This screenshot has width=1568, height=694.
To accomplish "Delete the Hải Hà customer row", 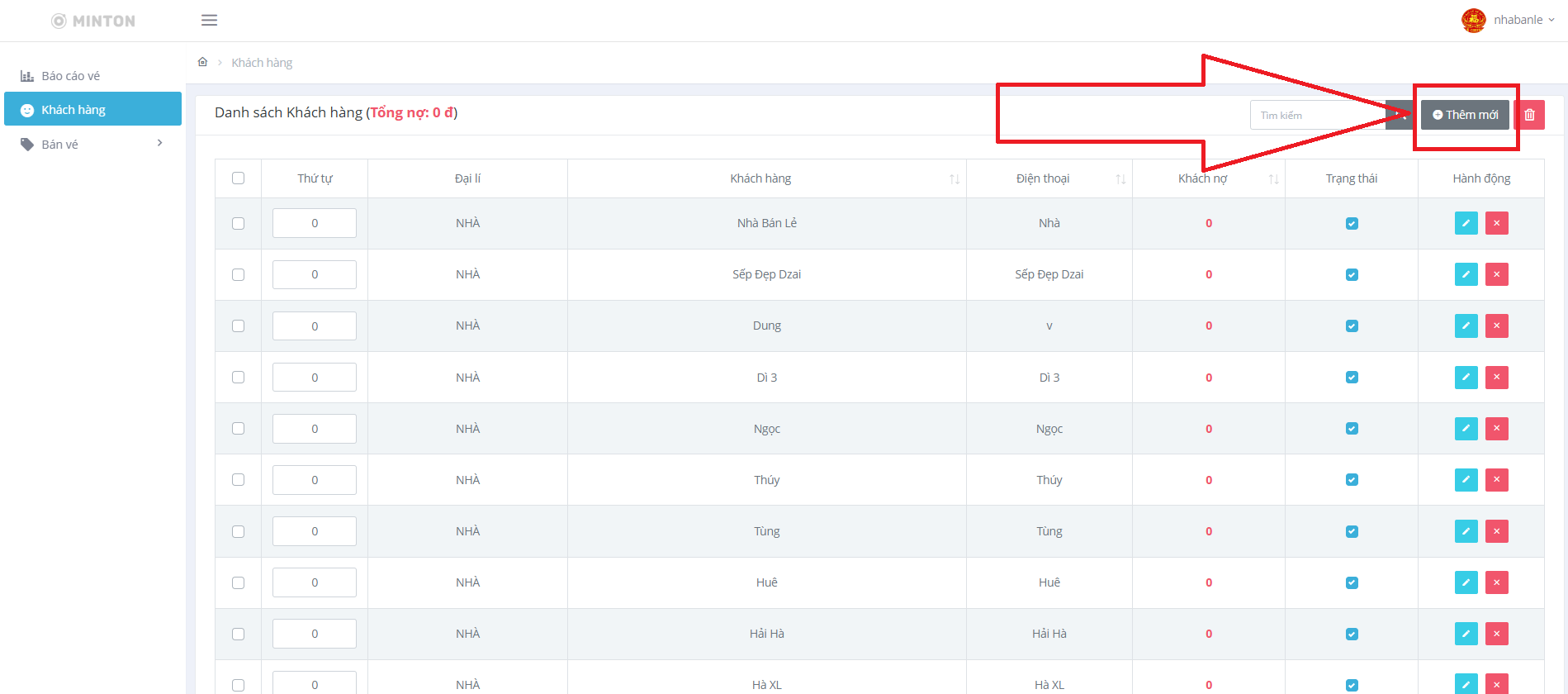I will pos(1496,634).
